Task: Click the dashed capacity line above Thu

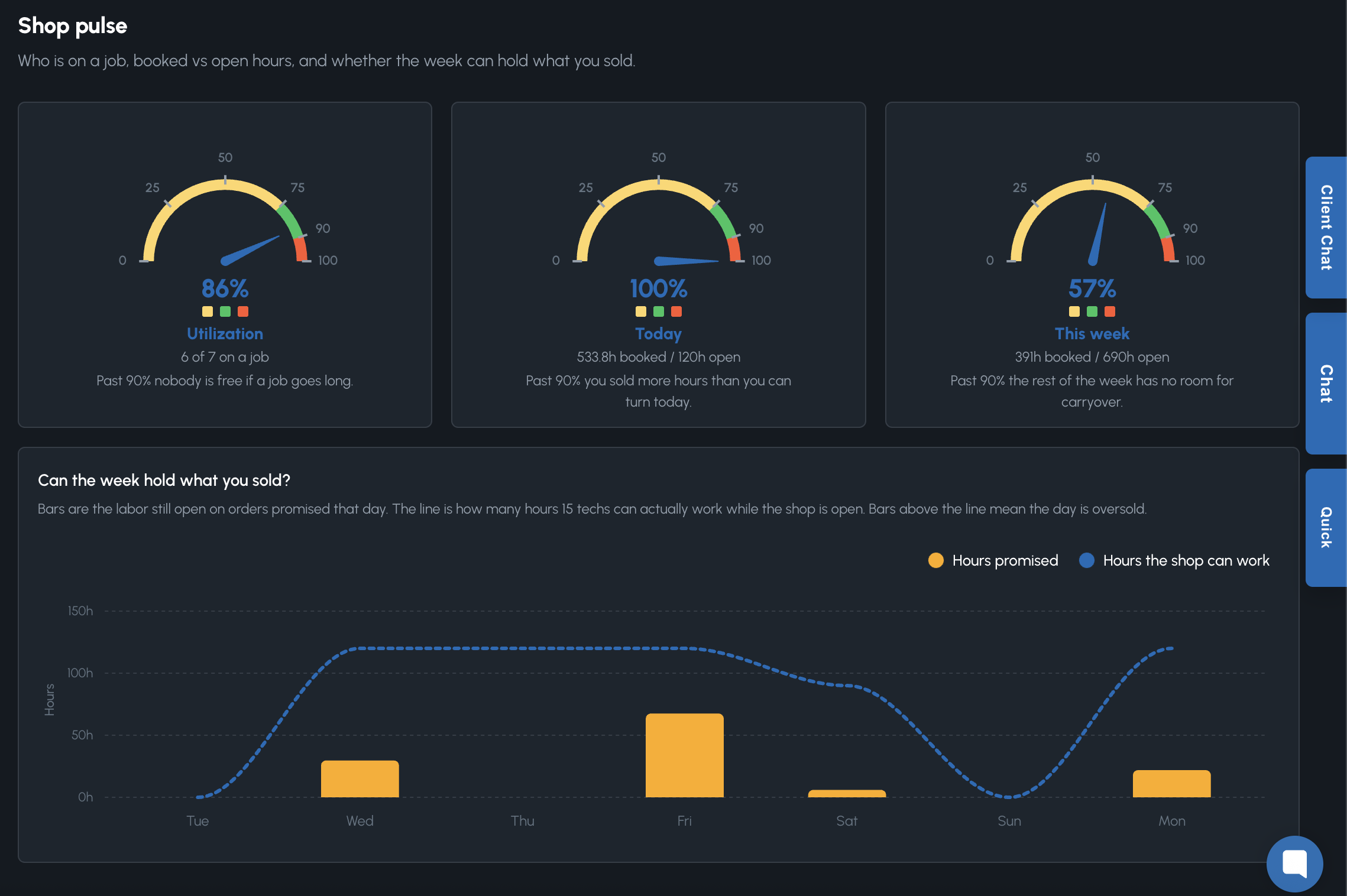Action: point(523,648)
